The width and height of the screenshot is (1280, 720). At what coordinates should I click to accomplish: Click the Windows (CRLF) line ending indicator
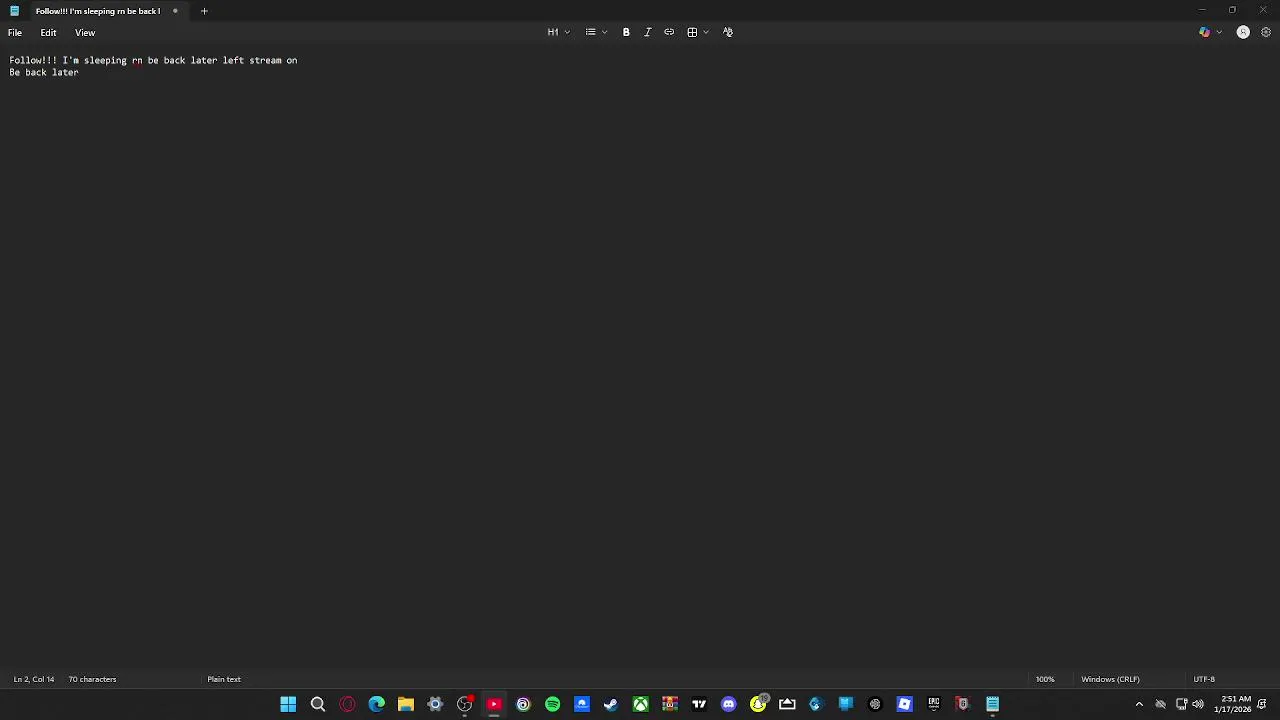pos(1110,679)
